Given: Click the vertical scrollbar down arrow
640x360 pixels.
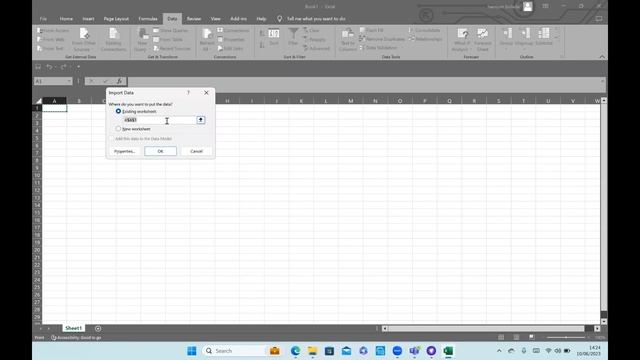Looking at the screenshot, I should coord(604,321).
